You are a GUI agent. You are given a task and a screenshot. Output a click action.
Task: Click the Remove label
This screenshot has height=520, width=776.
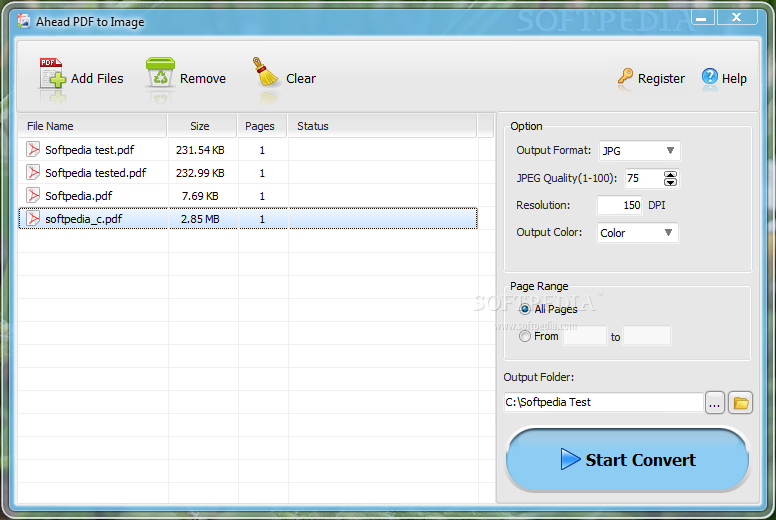[203, 79]
